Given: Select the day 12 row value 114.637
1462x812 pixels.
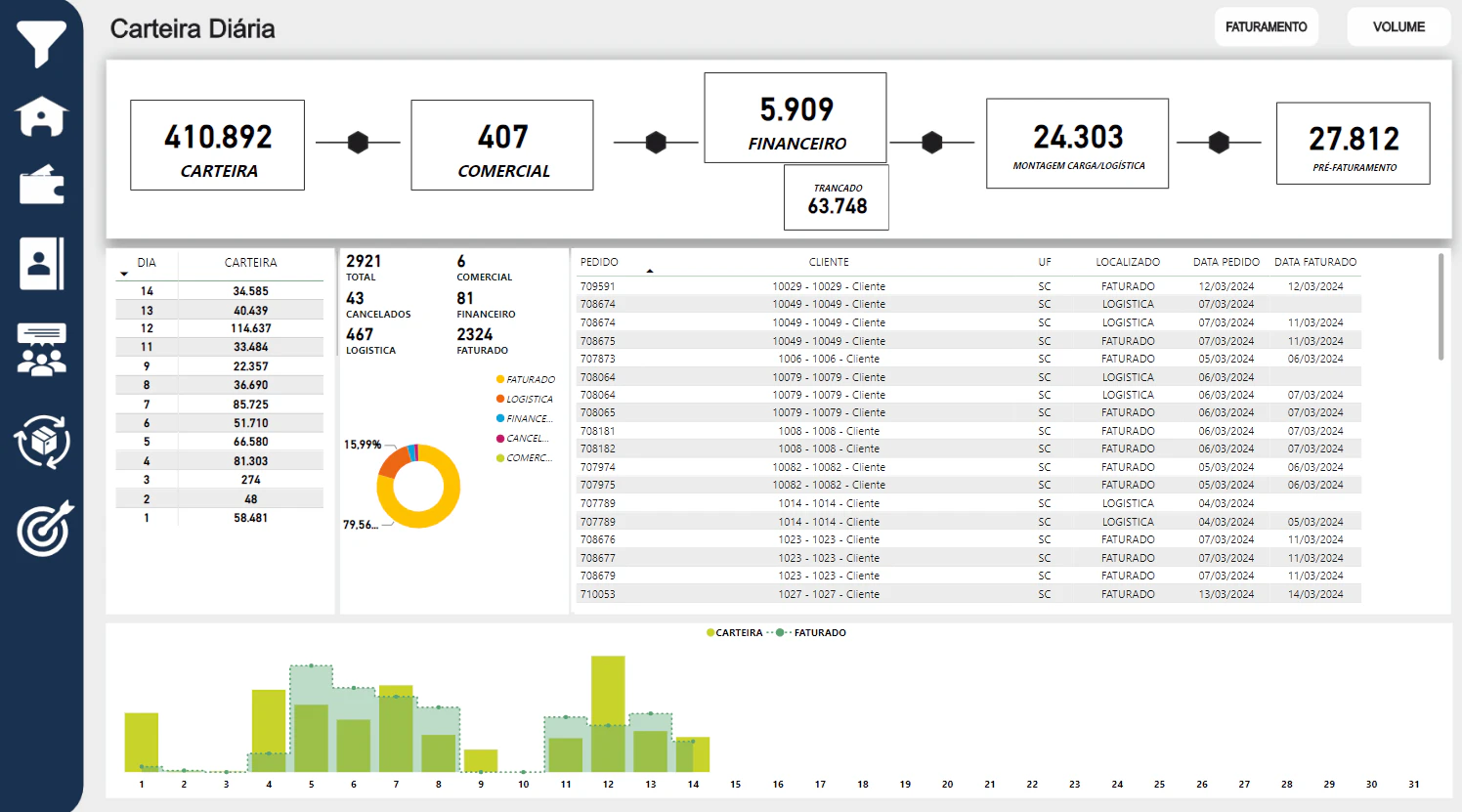Looking at the screenshot, I should tap(251, 328).
